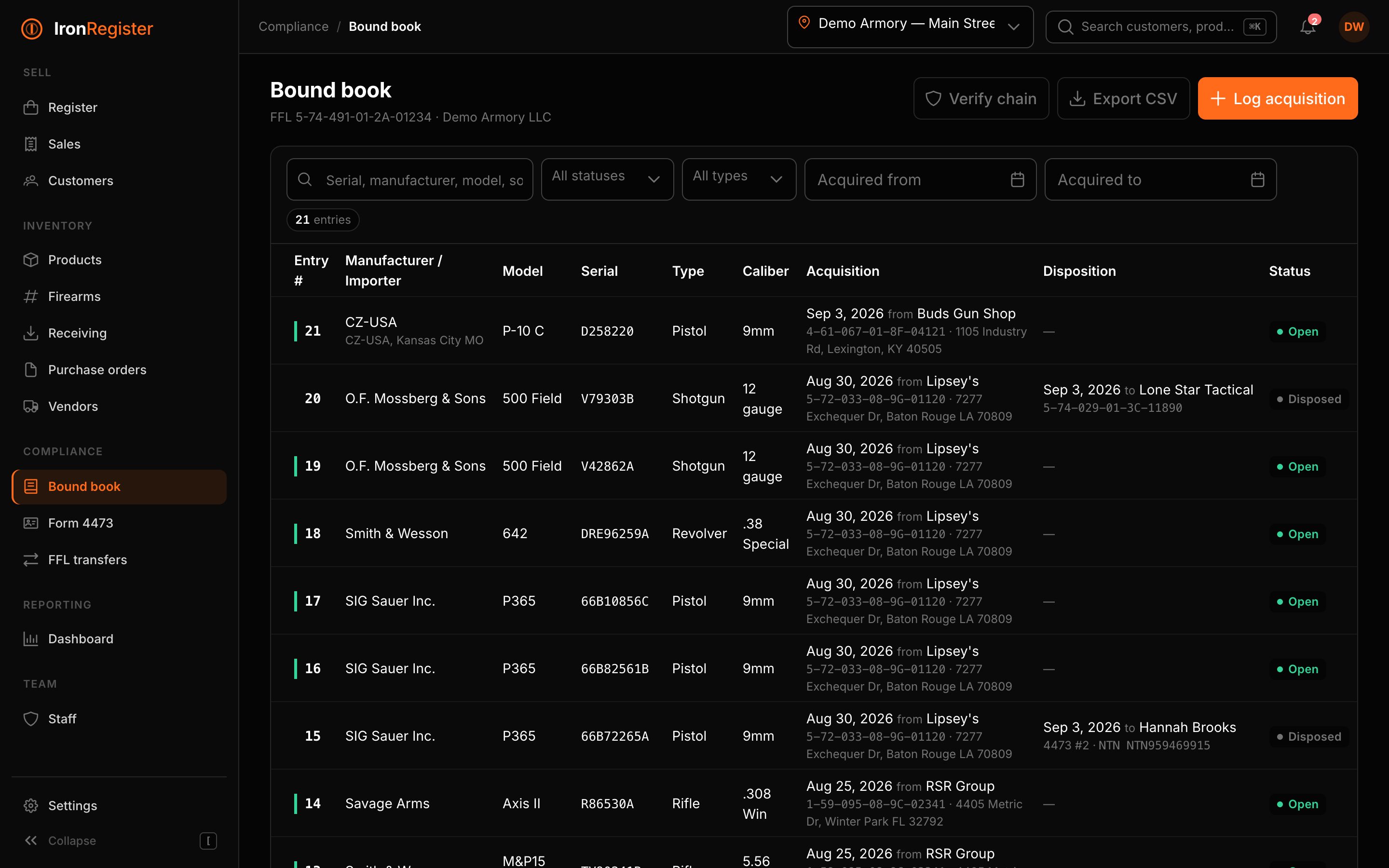Click the Open status for entry 19

[1297, 467]
